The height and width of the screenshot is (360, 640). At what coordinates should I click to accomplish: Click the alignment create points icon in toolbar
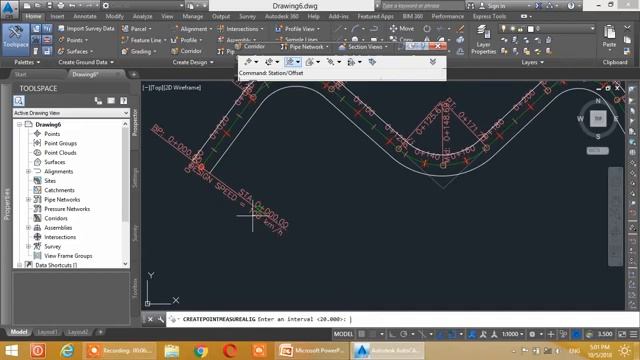click(x=290, y=62)
